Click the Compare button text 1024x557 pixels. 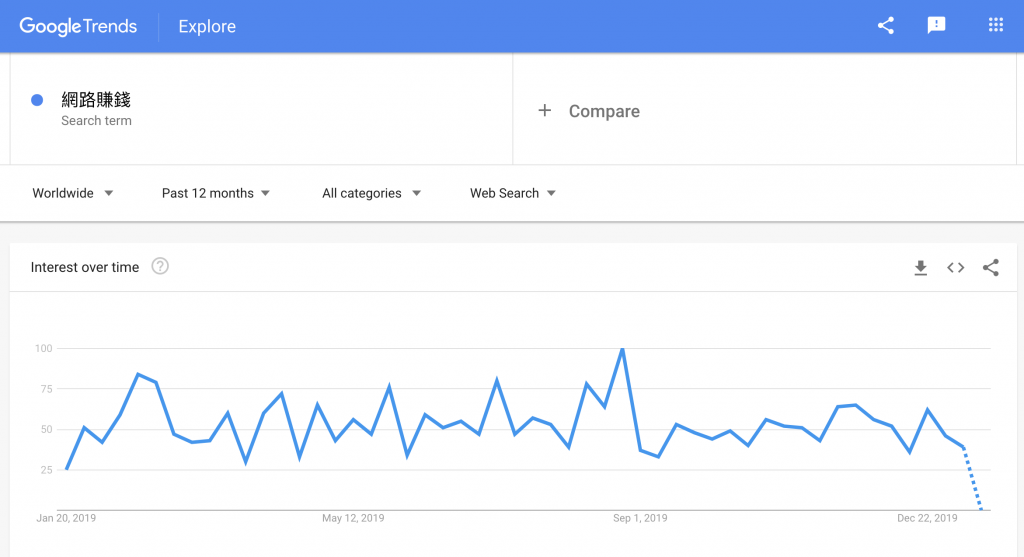(604, 112)
